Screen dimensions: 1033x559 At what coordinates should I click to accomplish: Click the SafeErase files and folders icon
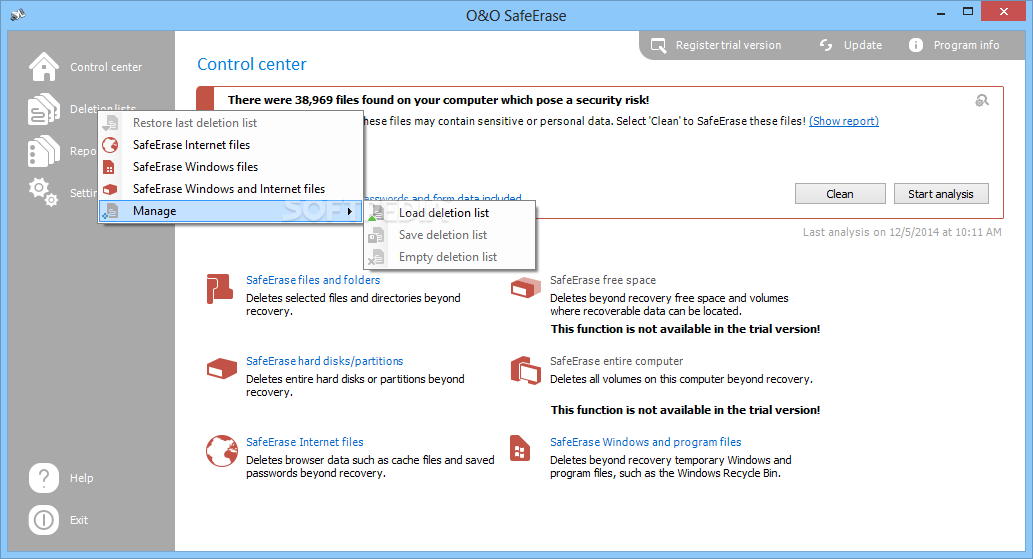click(x=219, y=289)
